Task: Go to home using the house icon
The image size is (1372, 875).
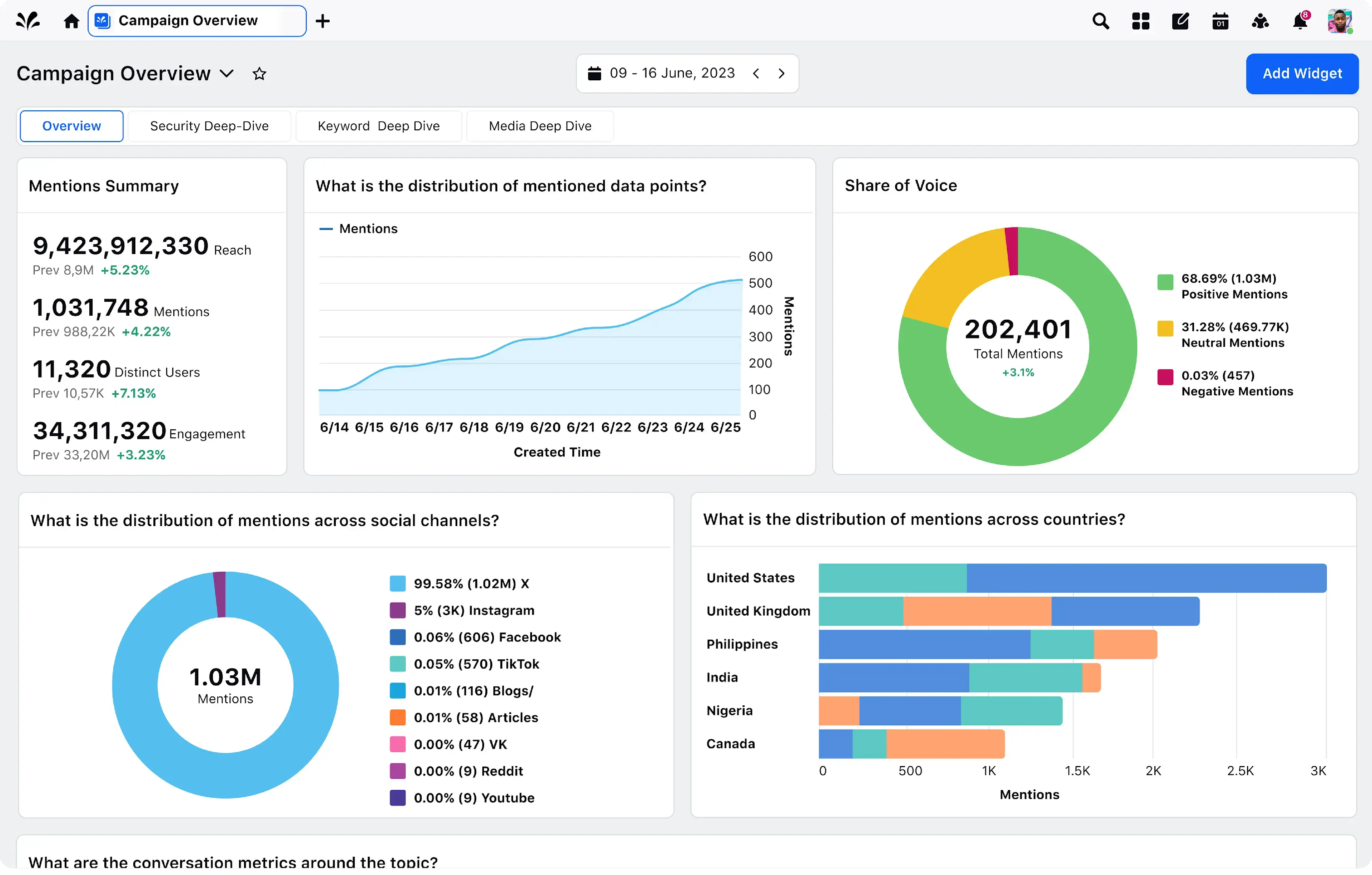Action: point(71,20)
